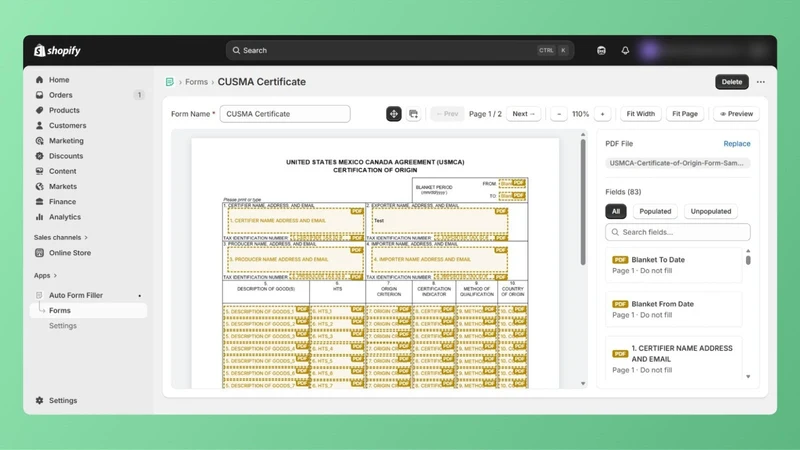Click the Analytics bar chart icon
Screen dimensions: 800x450
[39, 217]
